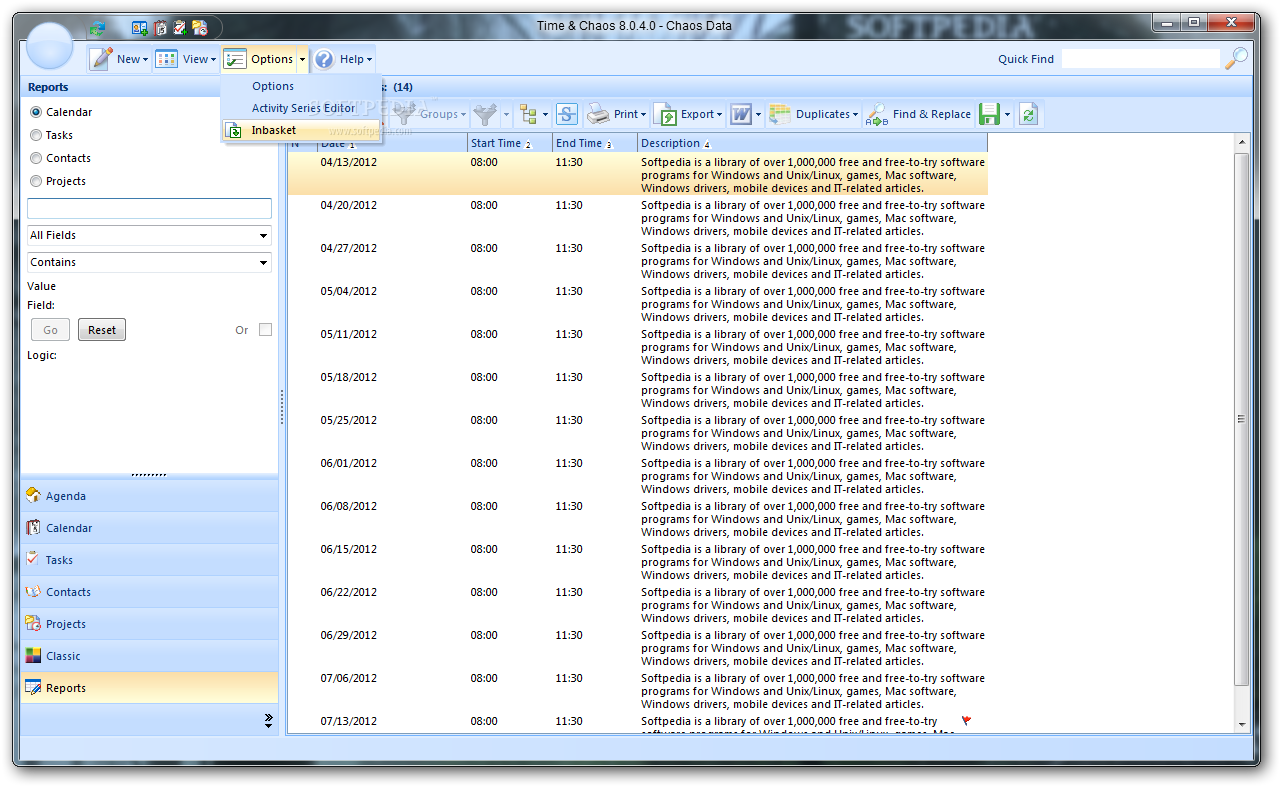Click the Go button
The height and width of the screenshot is (787, 1281).
click(50, 330)
